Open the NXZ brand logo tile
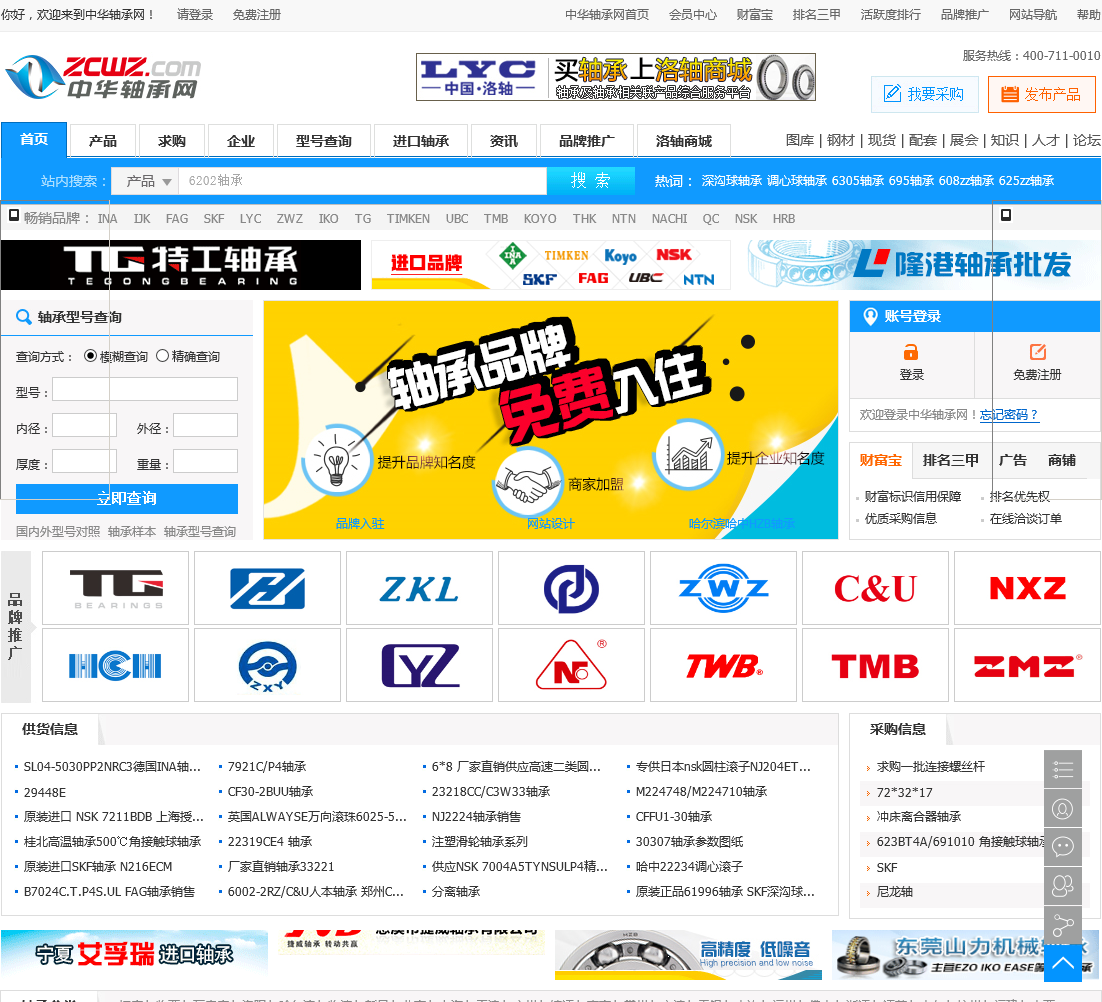Viewport: 1102px width, 1002px height. click(x=1027, y=588)
